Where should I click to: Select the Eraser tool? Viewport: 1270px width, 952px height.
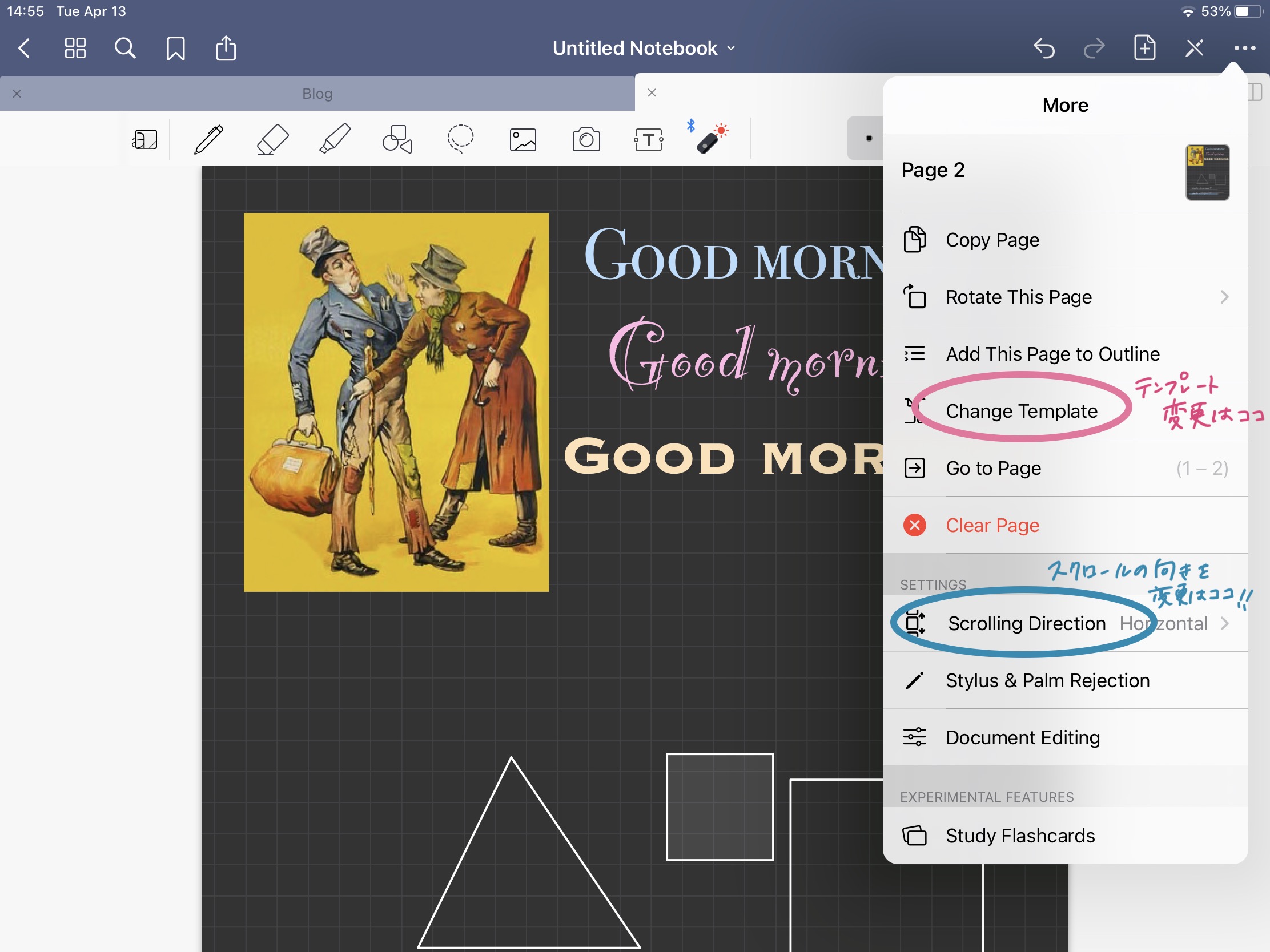pos(272,139)
